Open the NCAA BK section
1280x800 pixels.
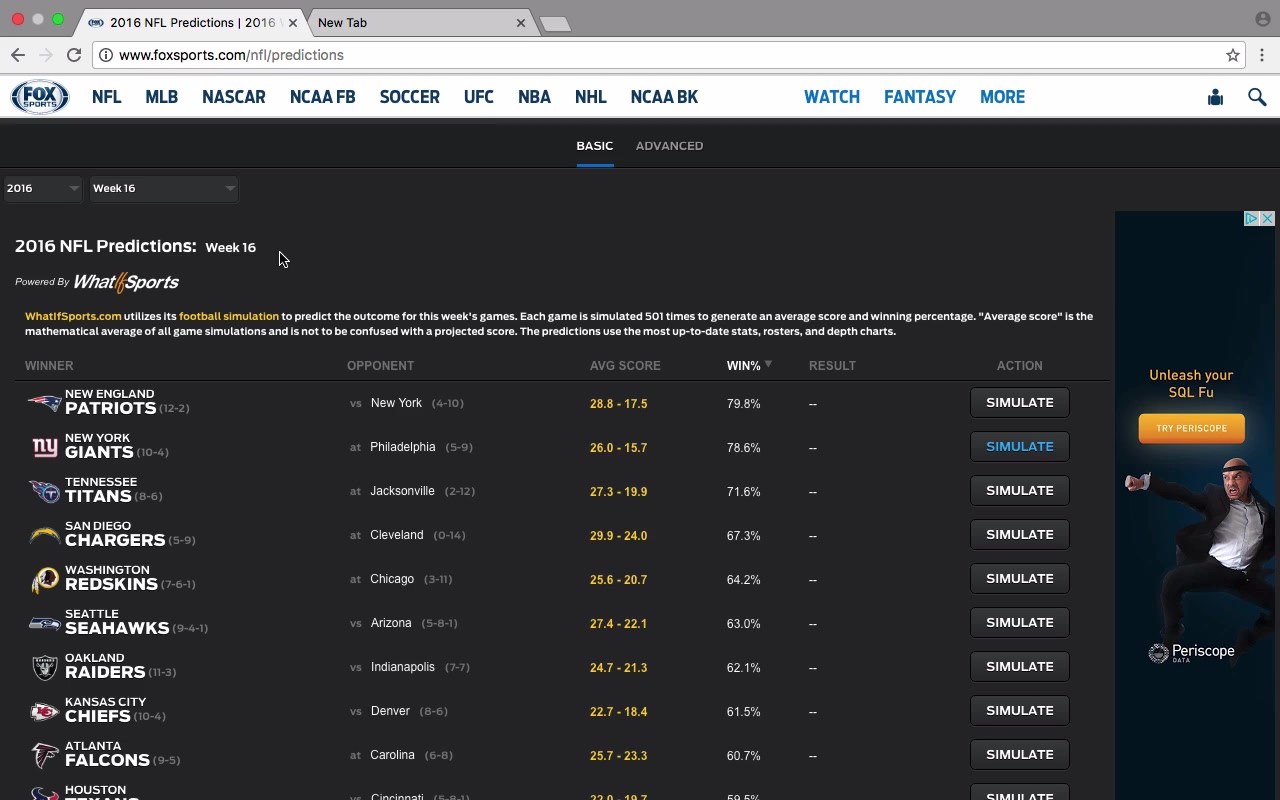(x=664, y=97)
